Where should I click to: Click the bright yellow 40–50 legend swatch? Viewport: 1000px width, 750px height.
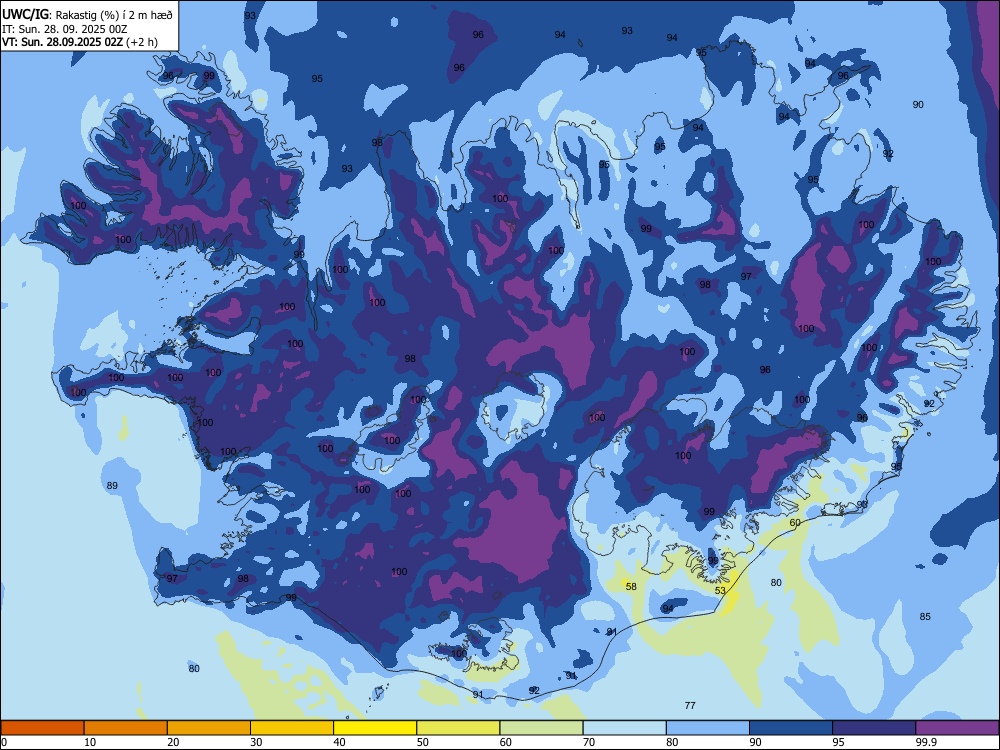(375, 728)
